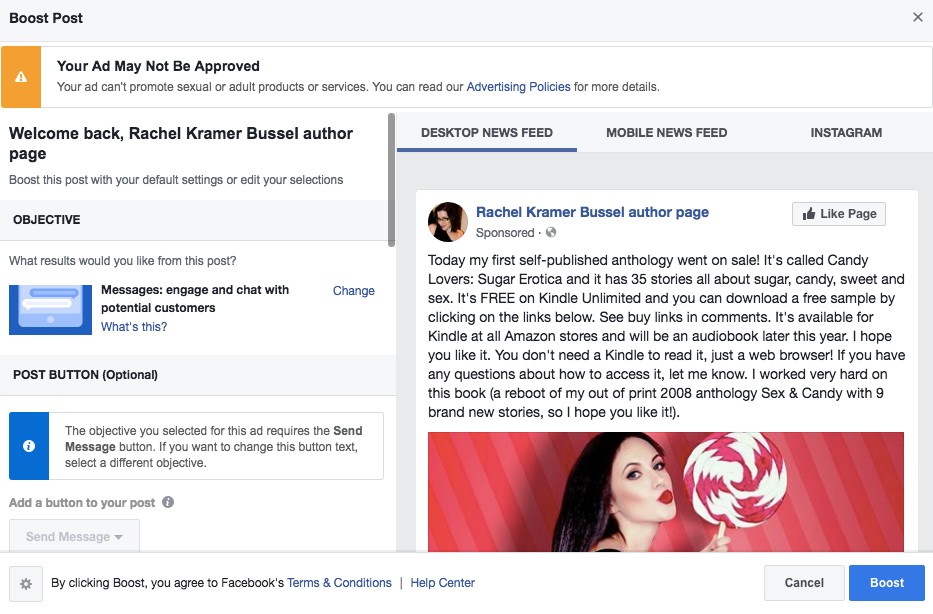Image resolution: width=933 pixels, height=614 pixels.
Task: Click the public globe icon beside Sponsored
Action: coord(551,233)
